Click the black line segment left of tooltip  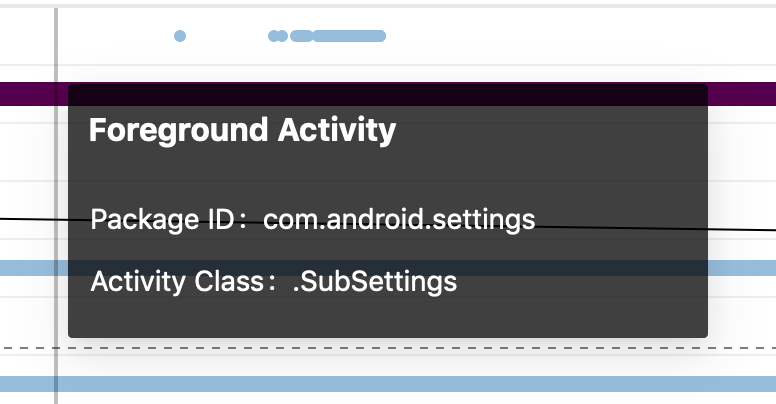tap(30, 217)
